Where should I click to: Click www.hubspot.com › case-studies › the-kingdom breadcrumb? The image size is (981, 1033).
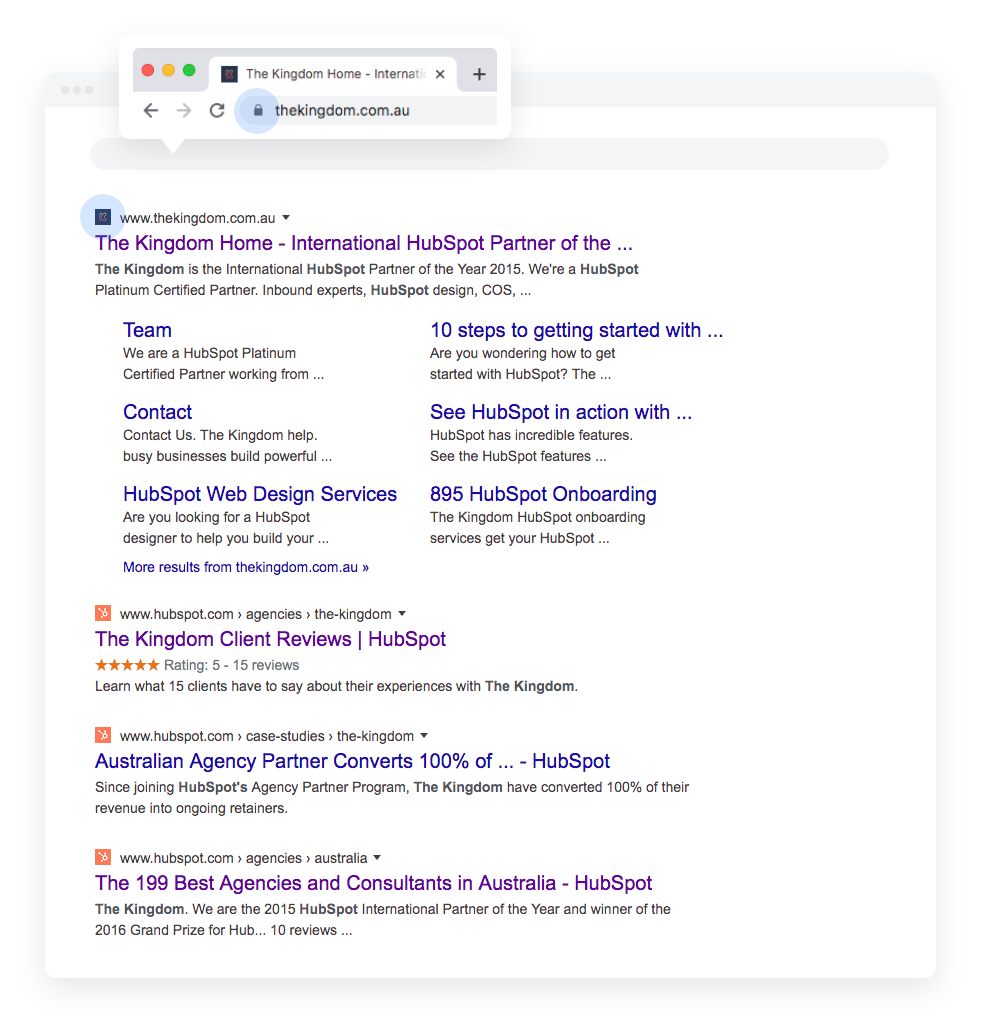pyautogui.click(x=267, y=736)
